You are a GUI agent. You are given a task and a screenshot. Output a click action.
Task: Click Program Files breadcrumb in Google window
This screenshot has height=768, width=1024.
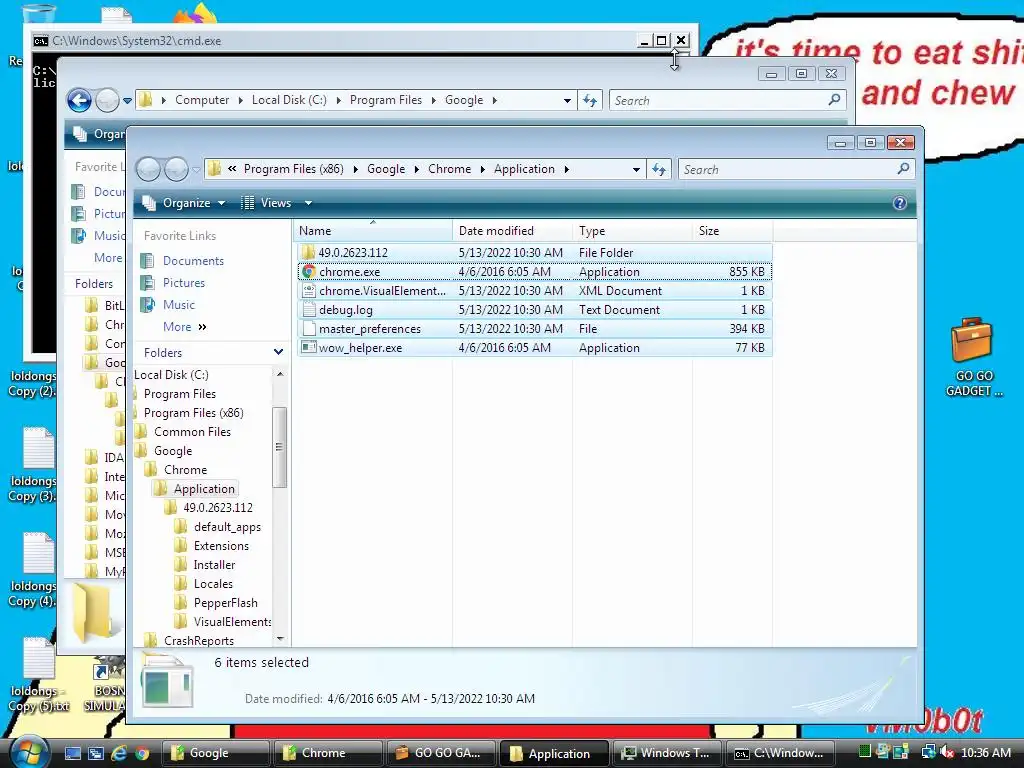pyautogui.click(x=385, y=100)
